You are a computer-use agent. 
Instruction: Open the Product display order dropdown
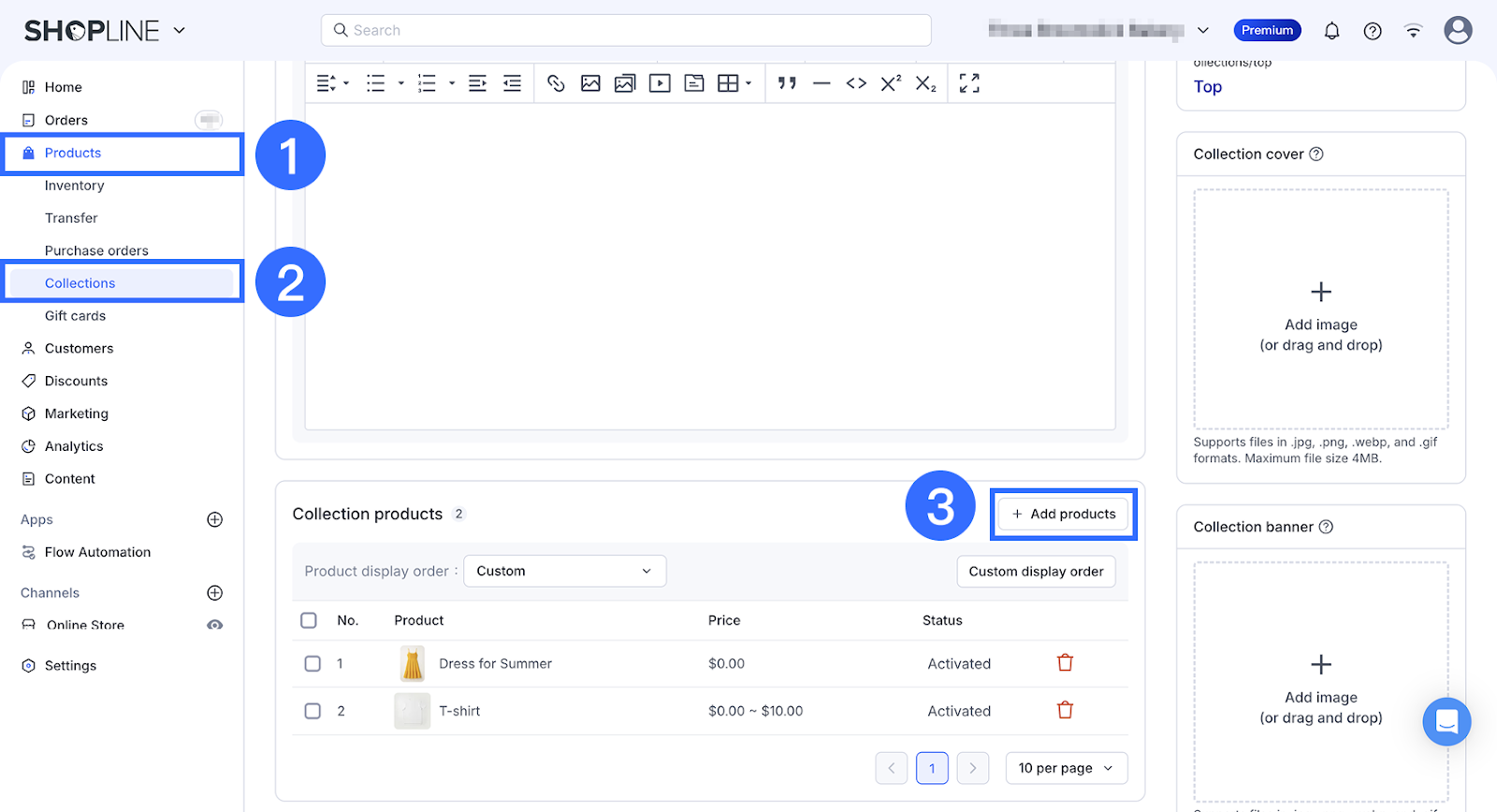pyautogui.click(x=564, y=571)
